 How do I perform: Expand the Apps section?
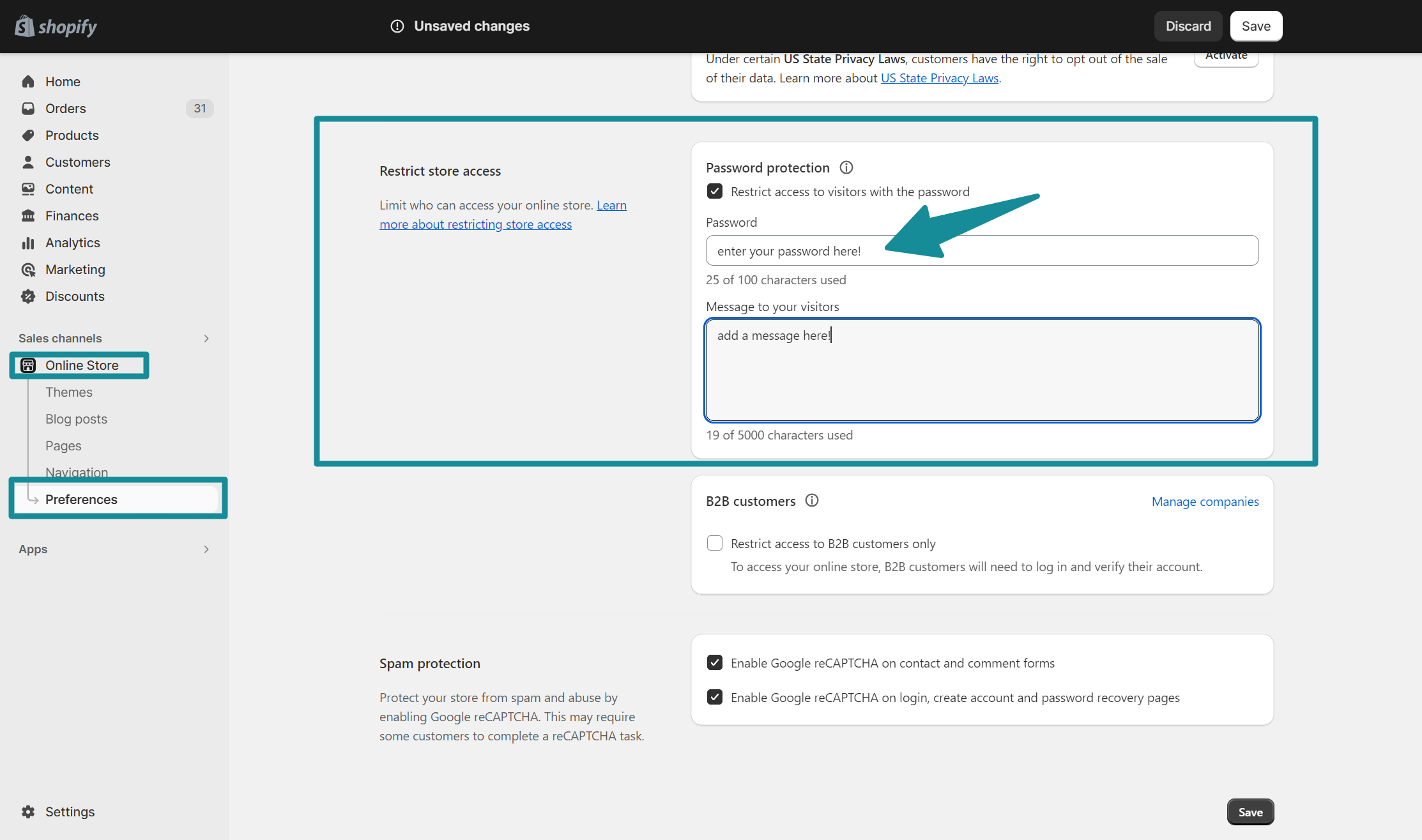pos(206,549)
